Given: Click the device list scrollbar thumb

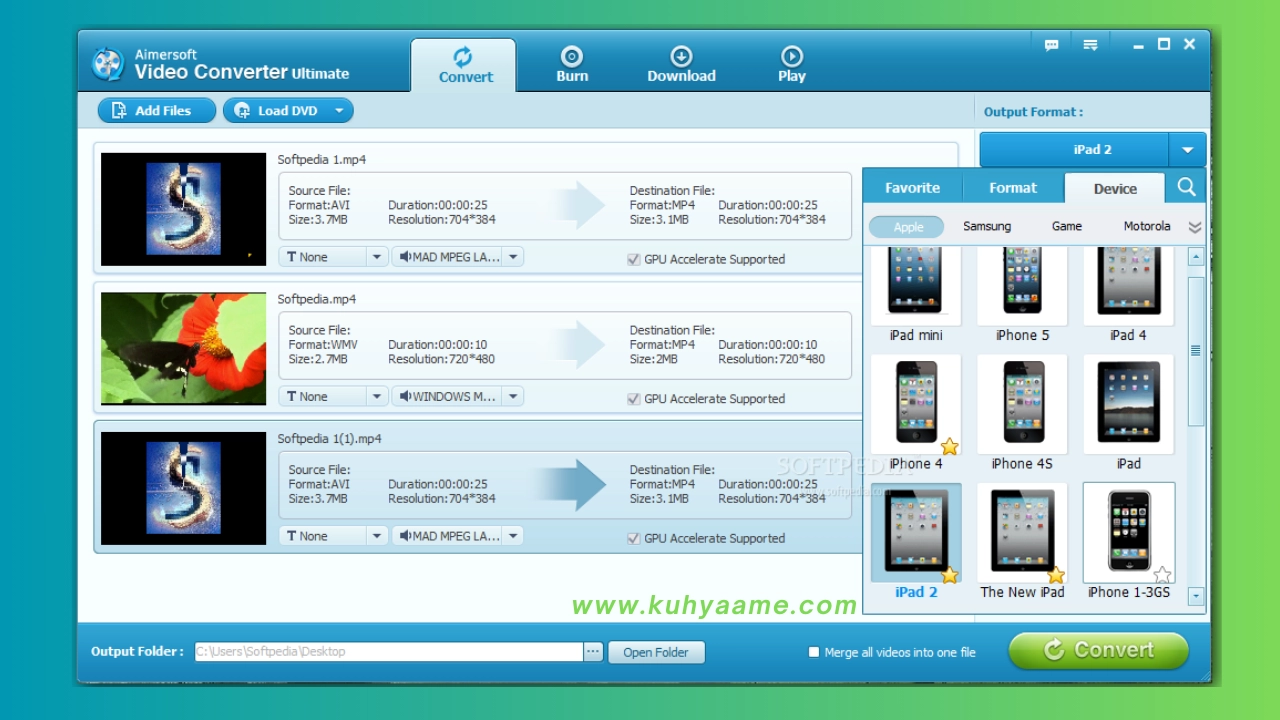Looking at the screenshot, I should (x=1196, y=351).
